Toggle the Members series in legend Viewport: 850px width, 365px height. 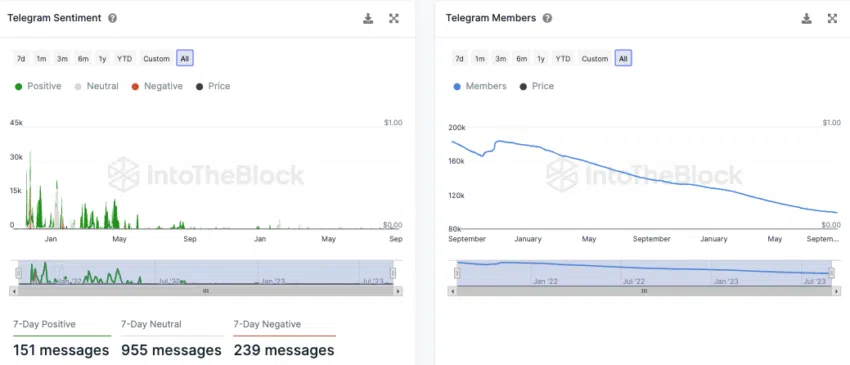(480, 86)
